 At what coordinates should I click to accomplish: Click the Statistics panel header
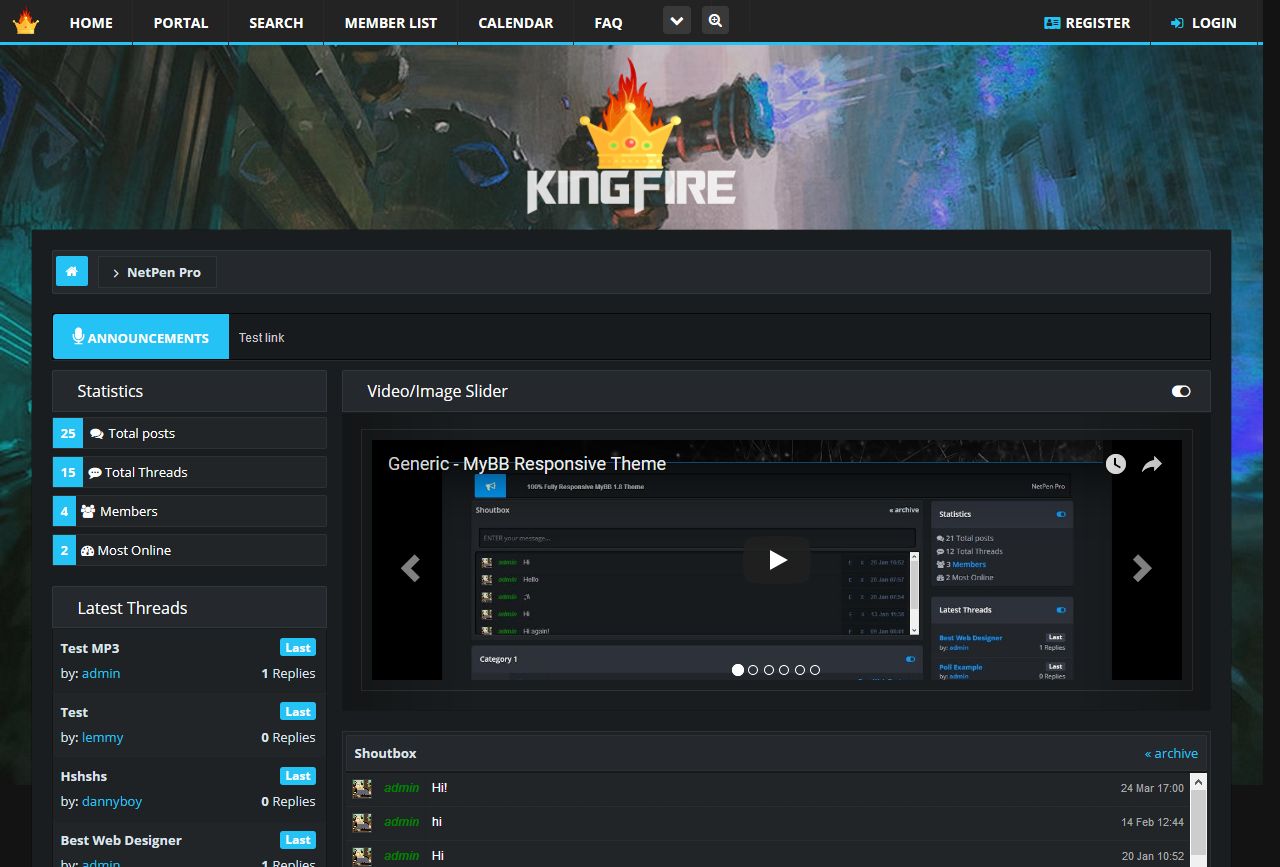pyautogui.click(x=190, y=391)
